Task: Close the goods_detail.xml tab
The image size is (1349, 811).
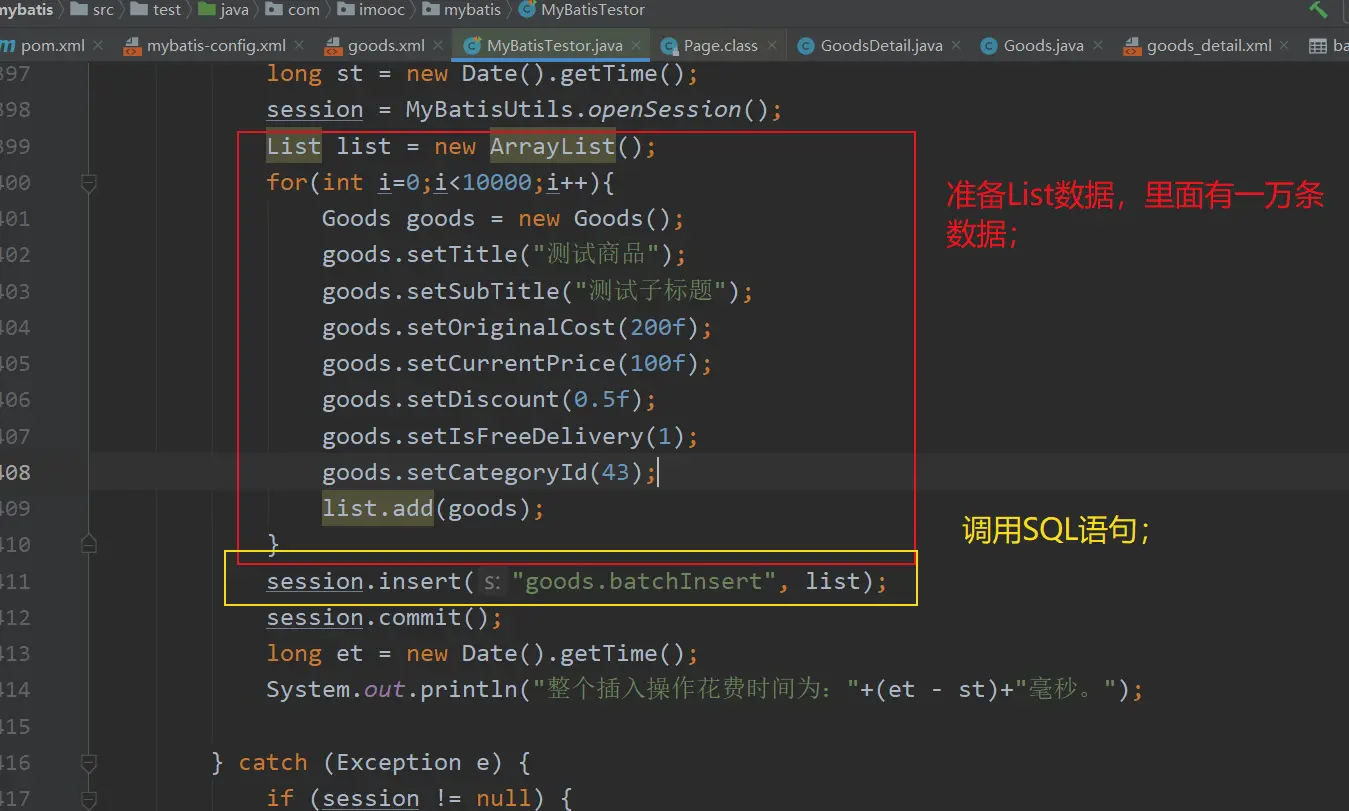Action: [x=1287, y=46]
